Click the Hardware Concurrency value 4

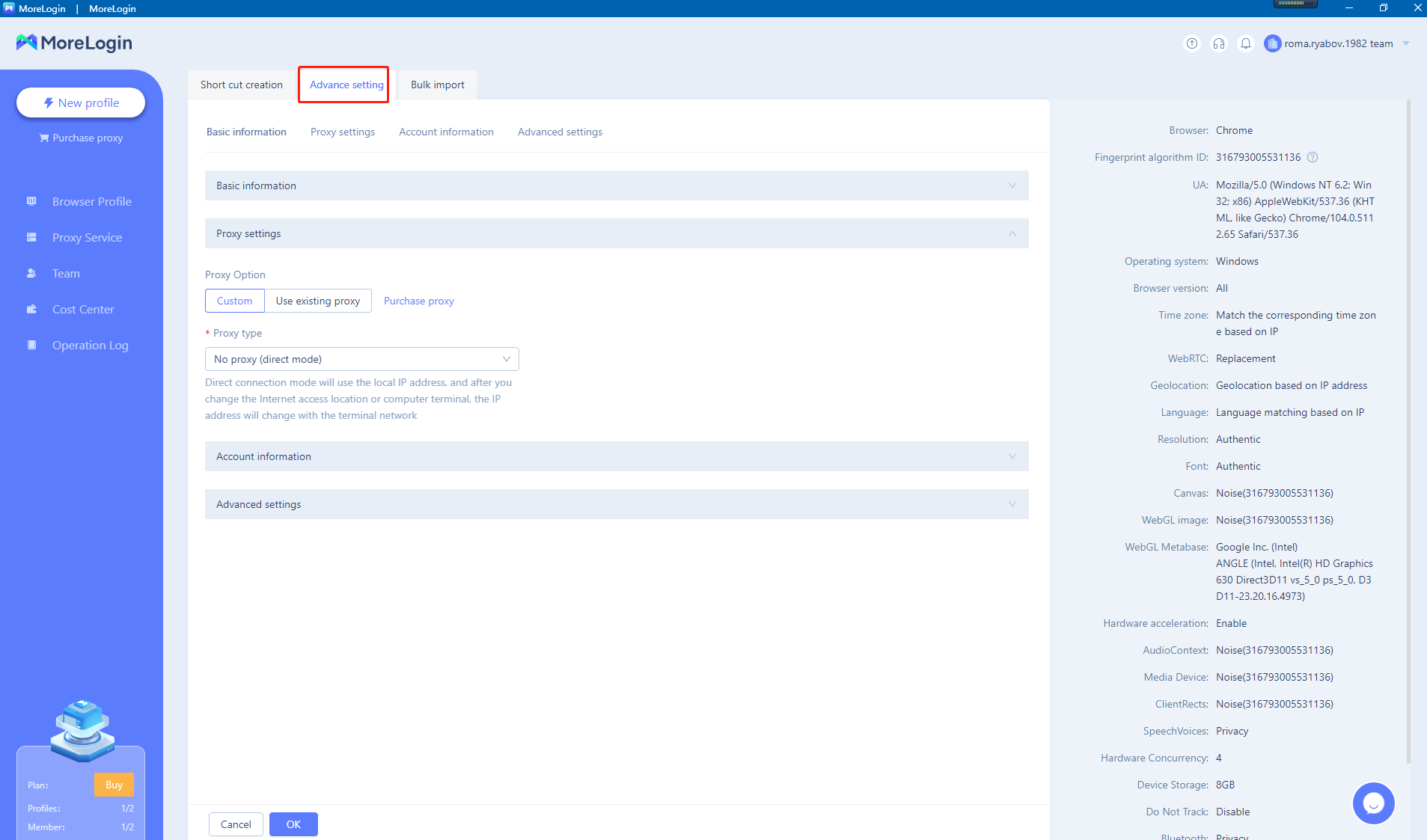1218,758
